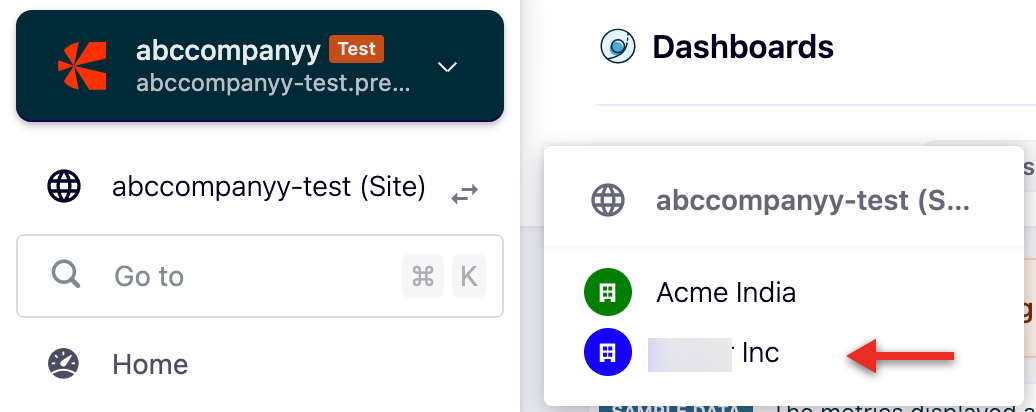Click the orange Test badge

tap(356, 48)
